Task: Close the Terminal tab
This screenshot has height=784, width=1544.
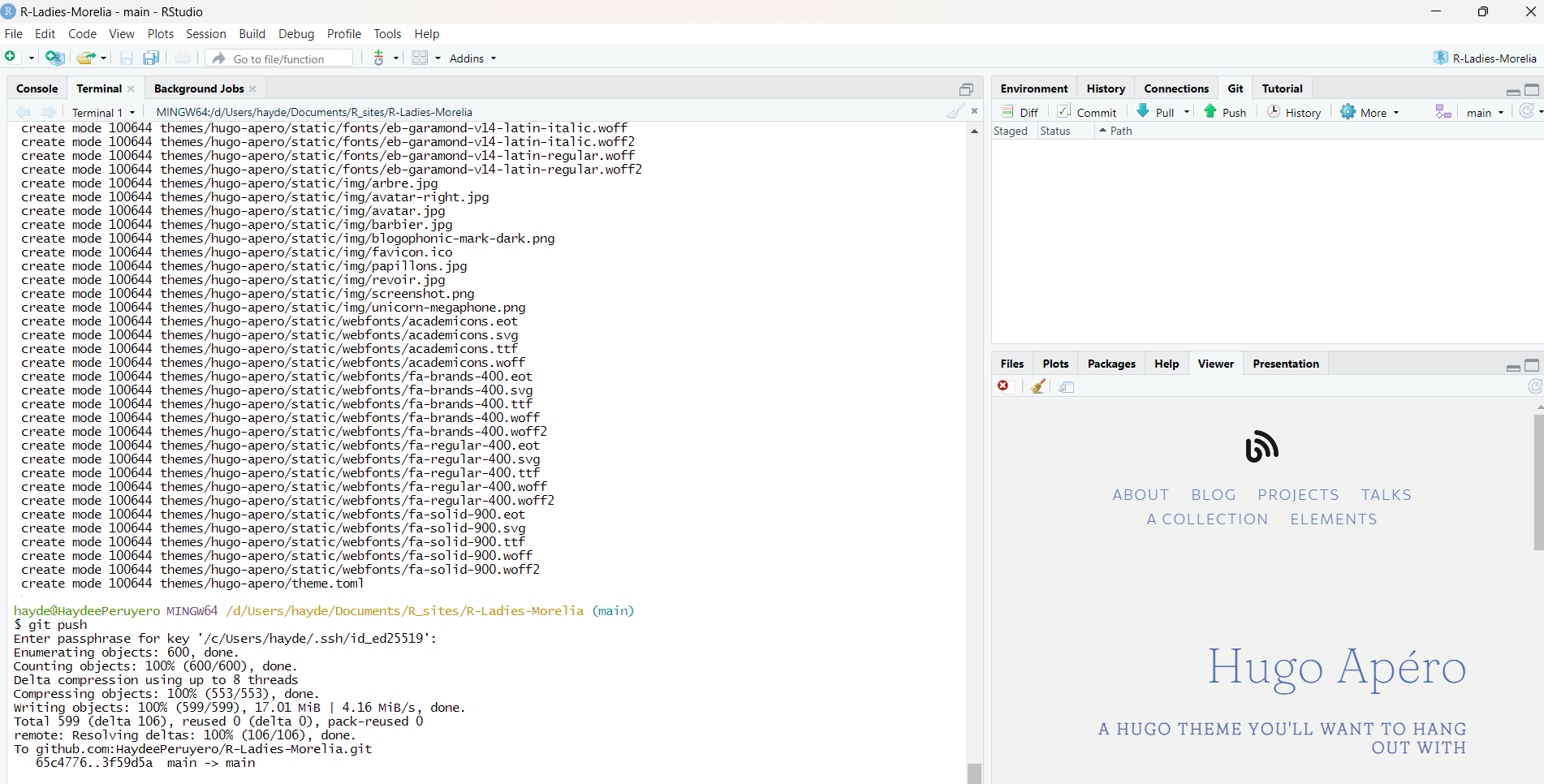Action: (x=131, y=89)
